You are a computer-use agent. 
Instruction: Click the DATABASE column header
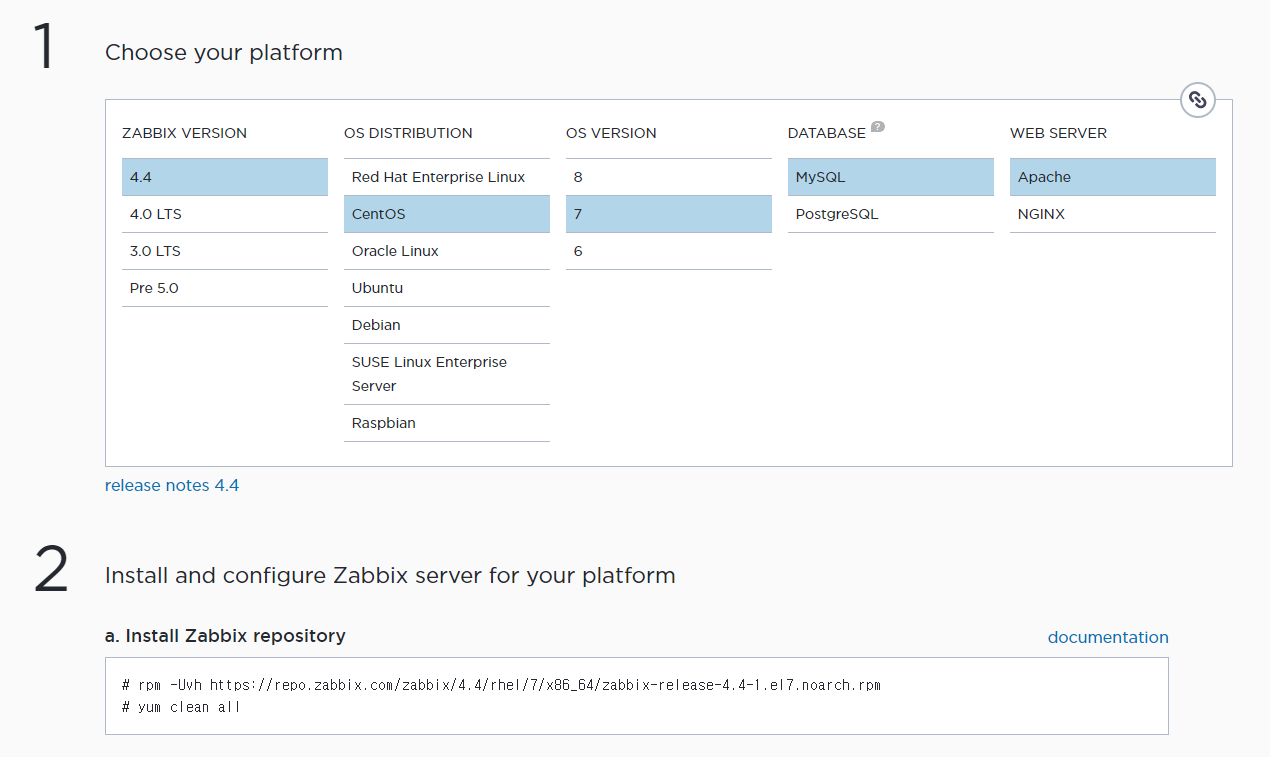pos(827,133)
